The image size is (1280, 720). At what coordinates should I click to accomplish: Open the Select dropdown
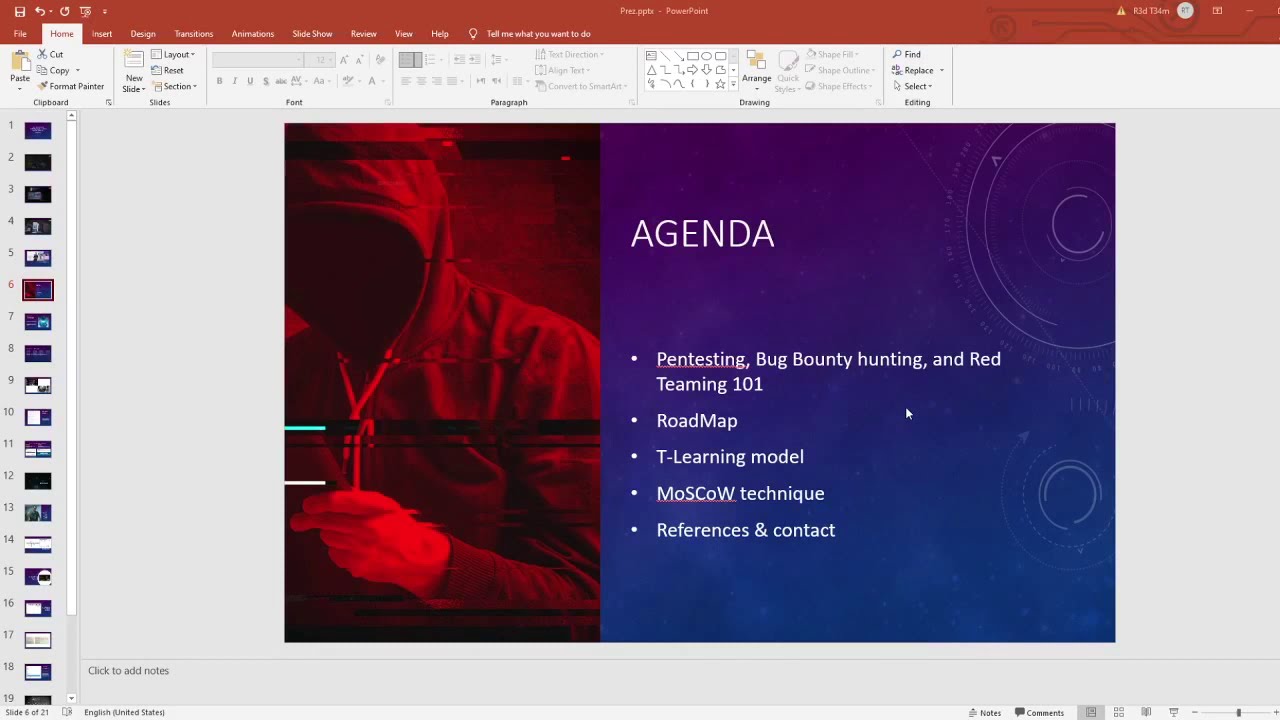(912, 86)
